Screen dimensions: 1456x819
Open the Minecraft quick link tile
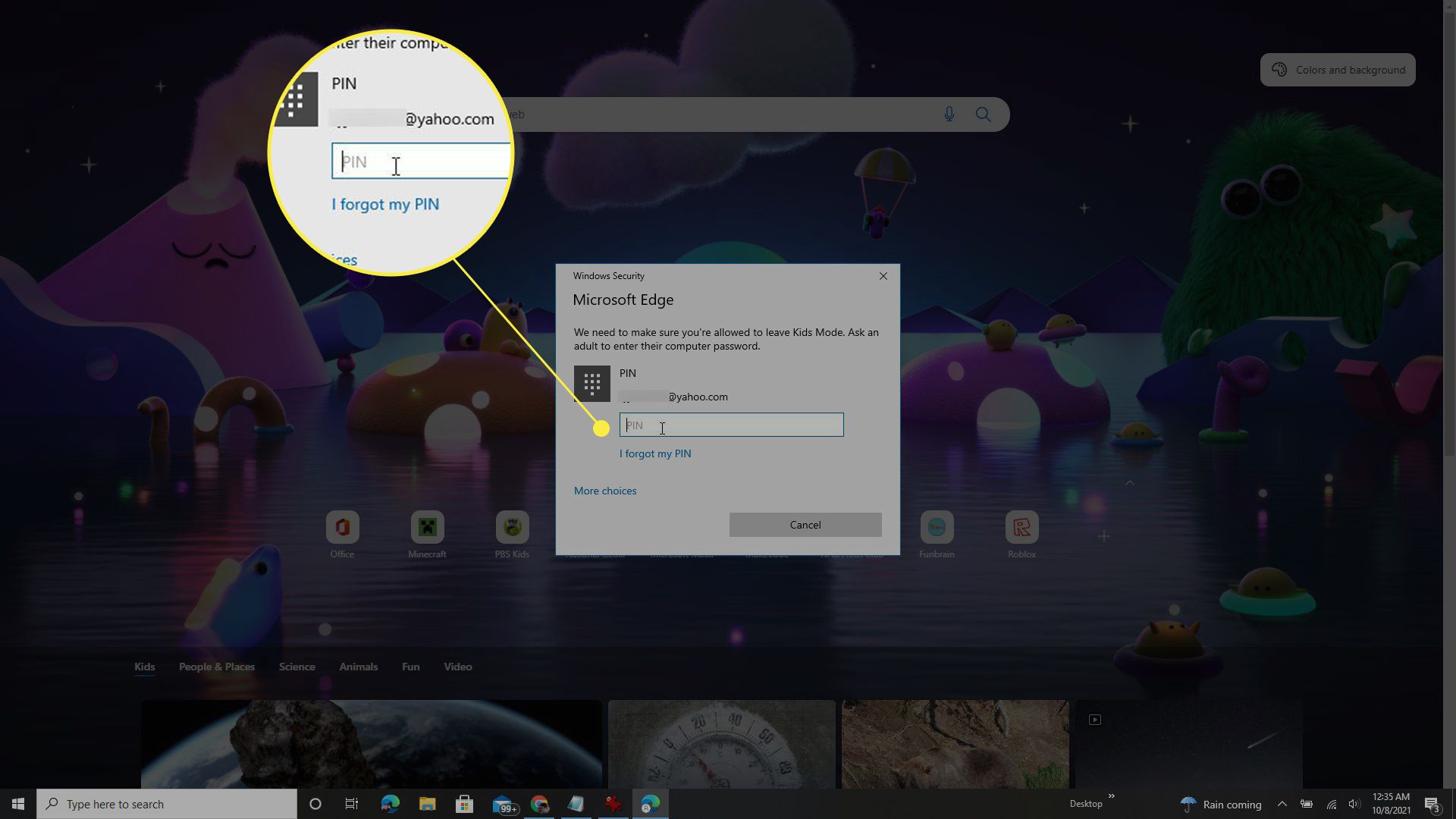(427, 534)
